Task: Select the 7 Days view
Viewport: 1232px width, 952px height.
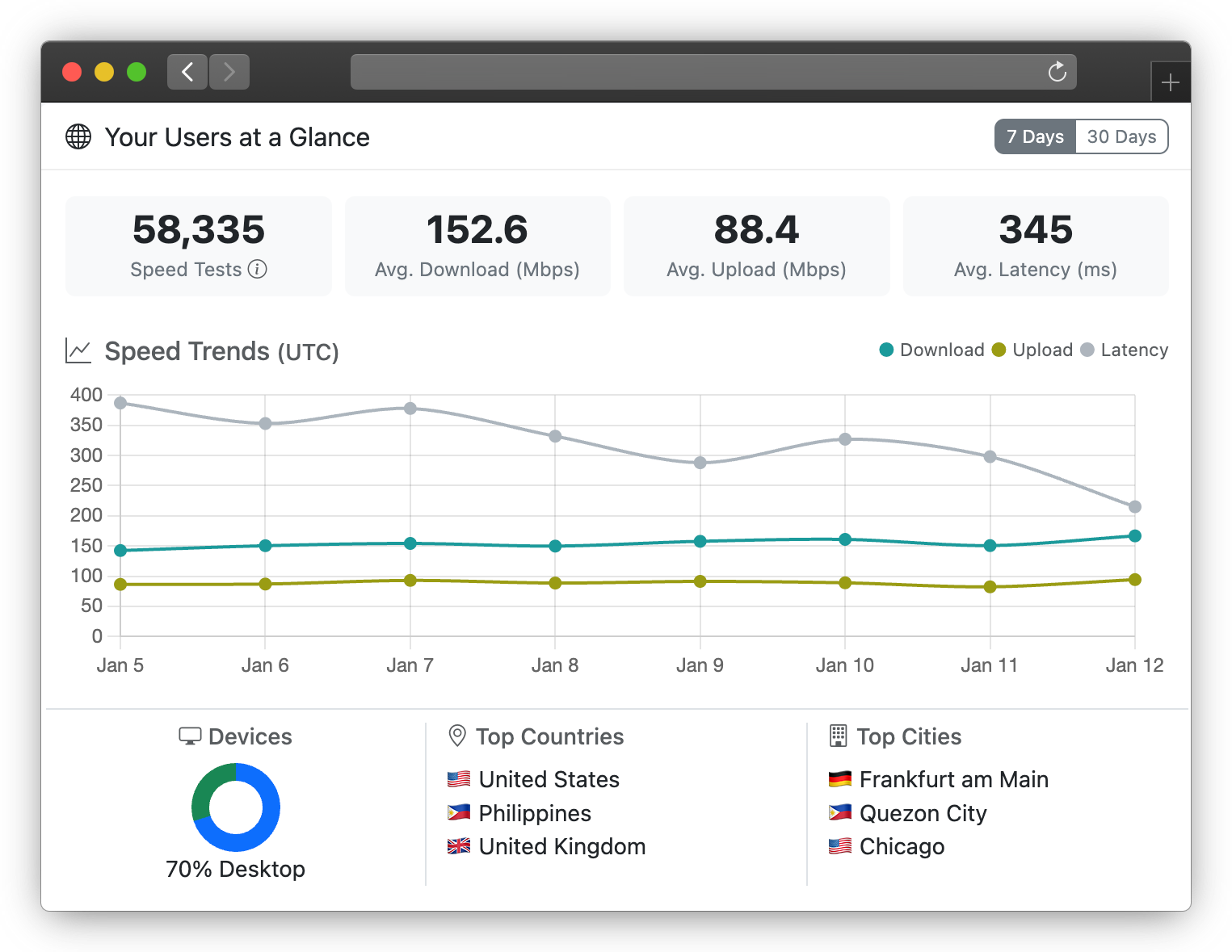Action: (x=1035, y=136)
